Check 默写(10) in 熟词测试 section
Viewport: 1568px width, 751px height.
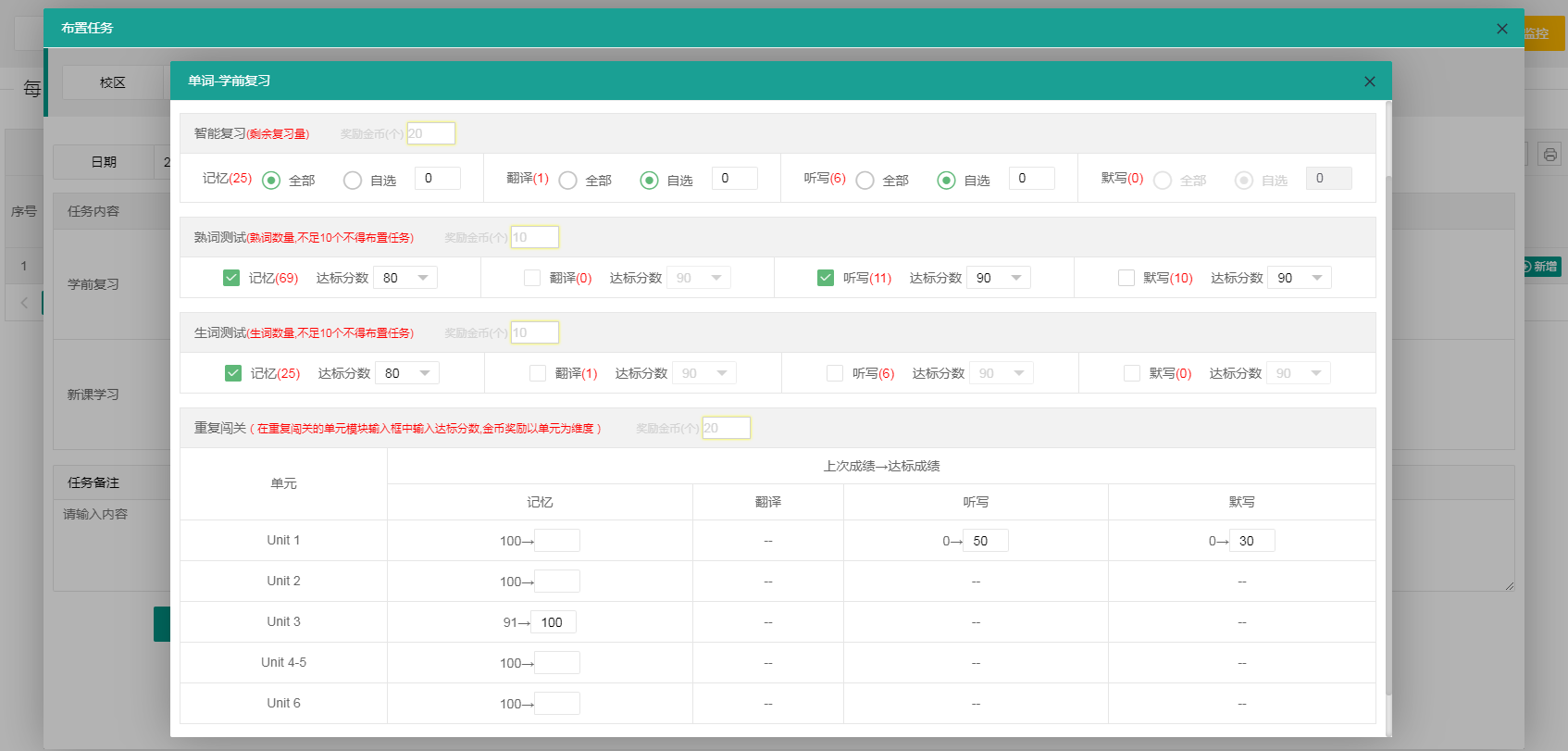[1126, 278]
